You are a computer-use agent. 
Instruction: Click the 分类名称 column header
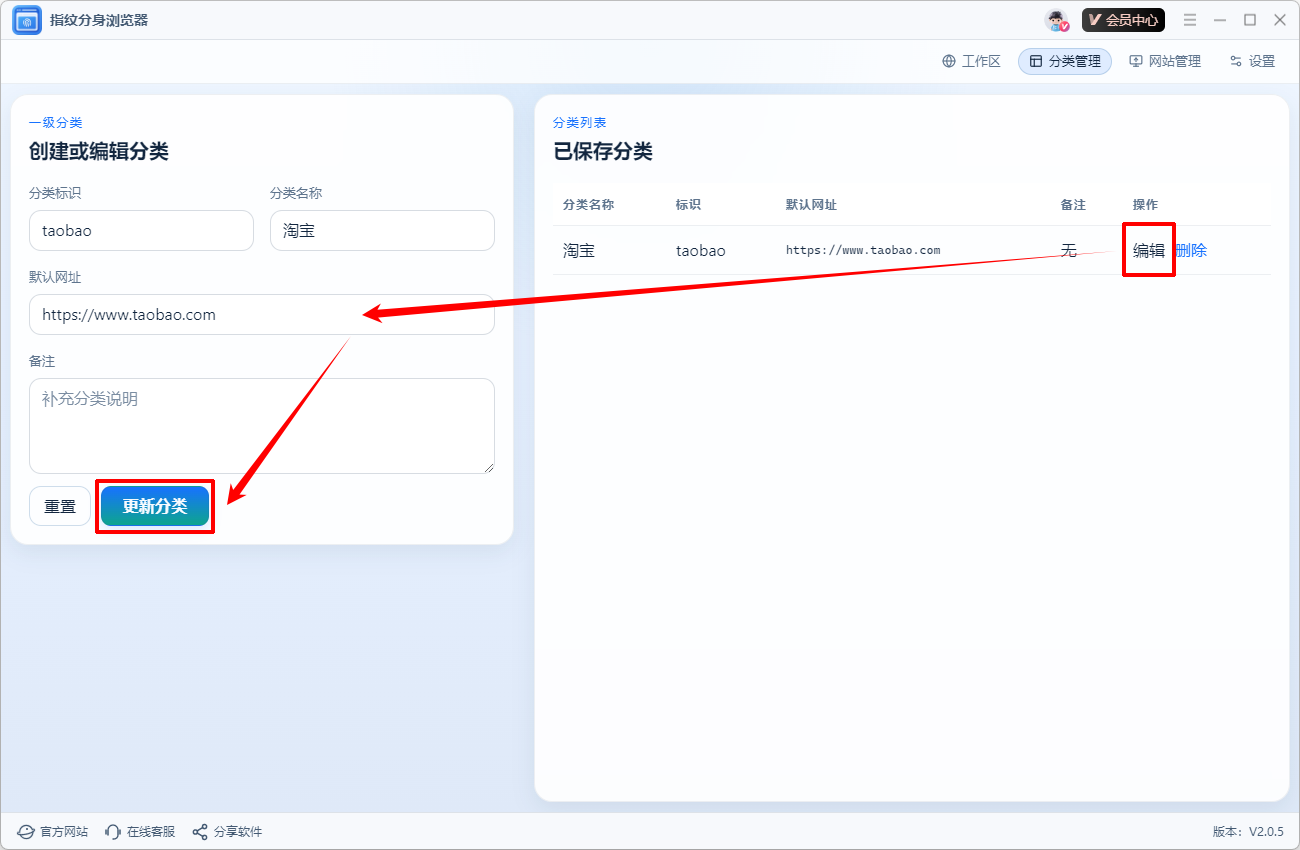(588, 204)
